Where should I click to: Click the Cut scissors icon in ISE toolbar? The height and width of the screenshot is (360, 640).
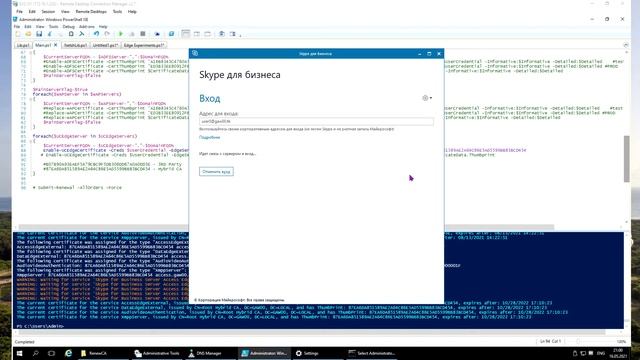coord(50,34)
